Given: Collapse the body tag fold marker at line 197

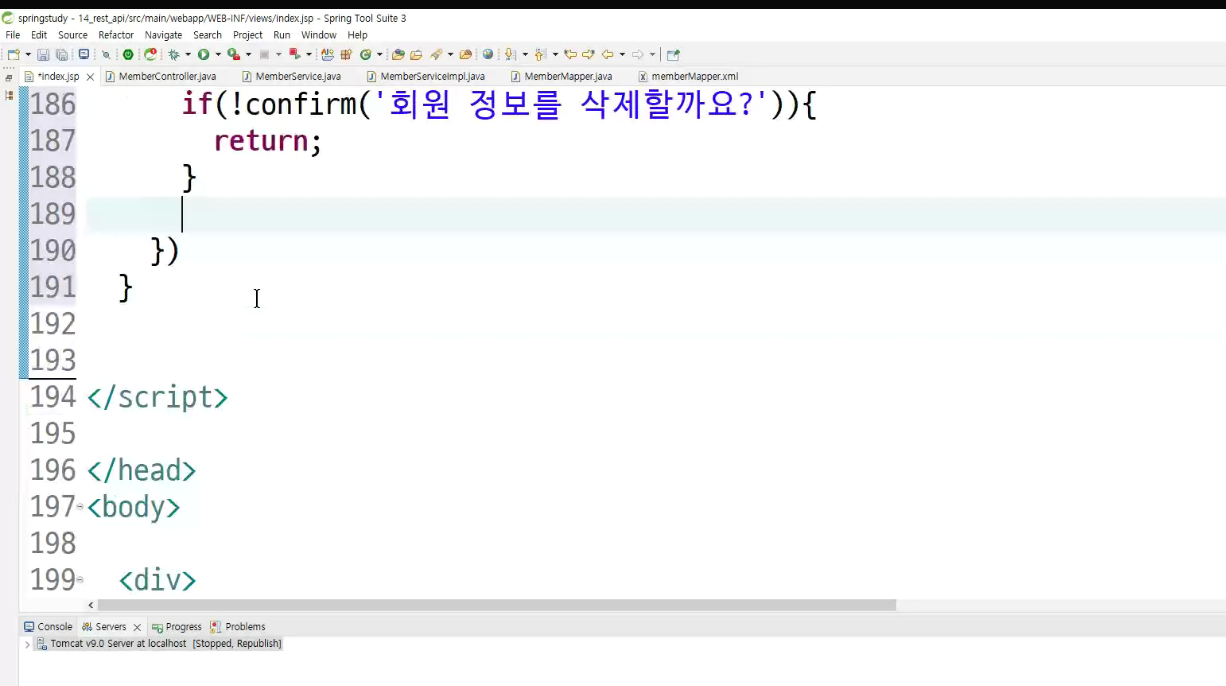Looking at the screenshot, I should click(80, 507).
